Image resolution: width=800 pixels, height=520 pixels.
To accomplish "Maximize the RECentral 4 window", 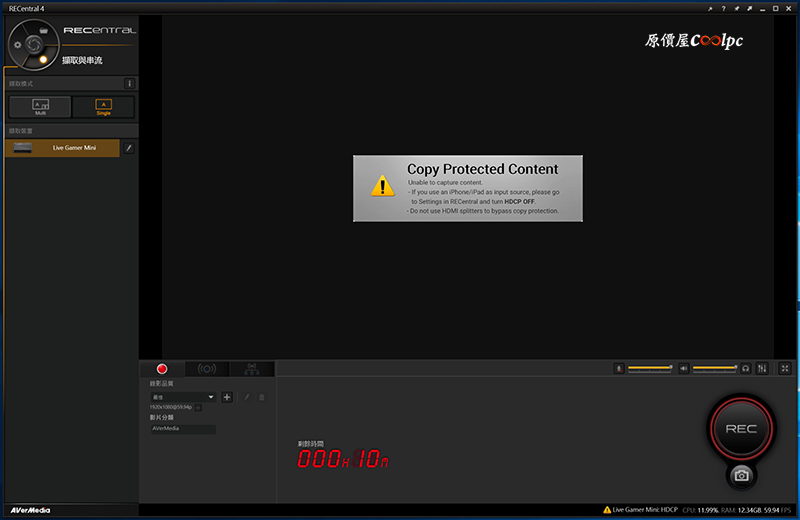I will (776, 9).
